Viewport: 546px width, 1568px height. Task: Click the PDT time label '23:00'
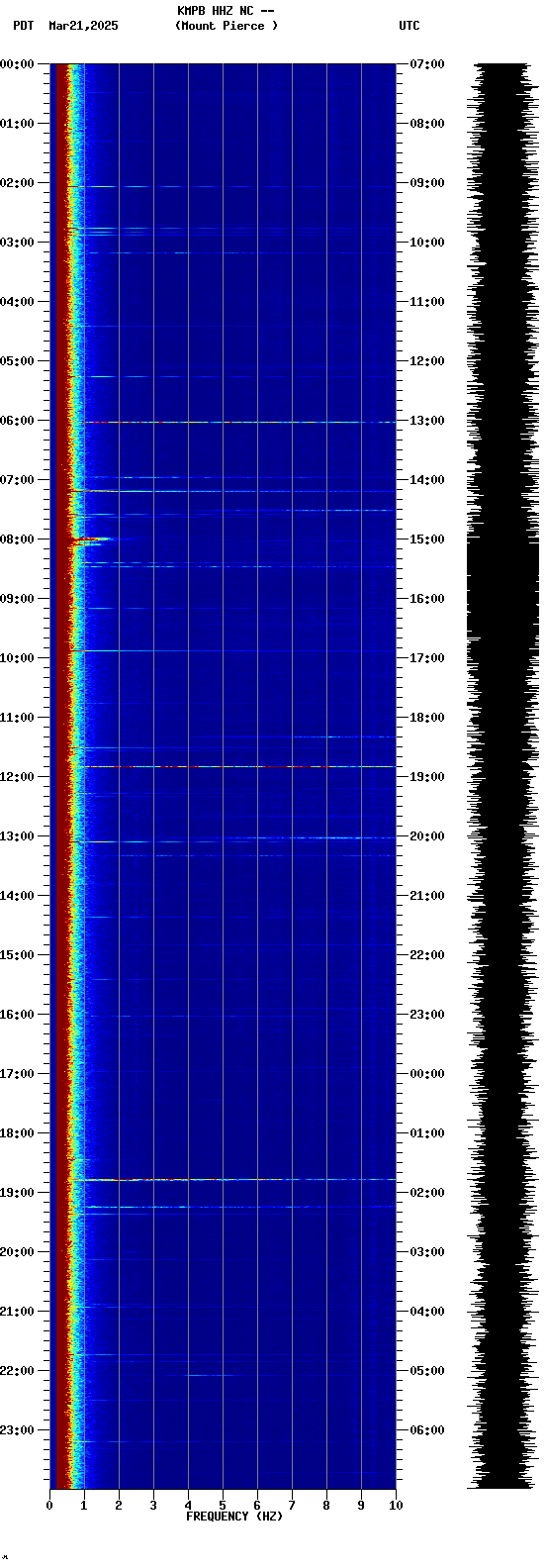(17, 1430)
